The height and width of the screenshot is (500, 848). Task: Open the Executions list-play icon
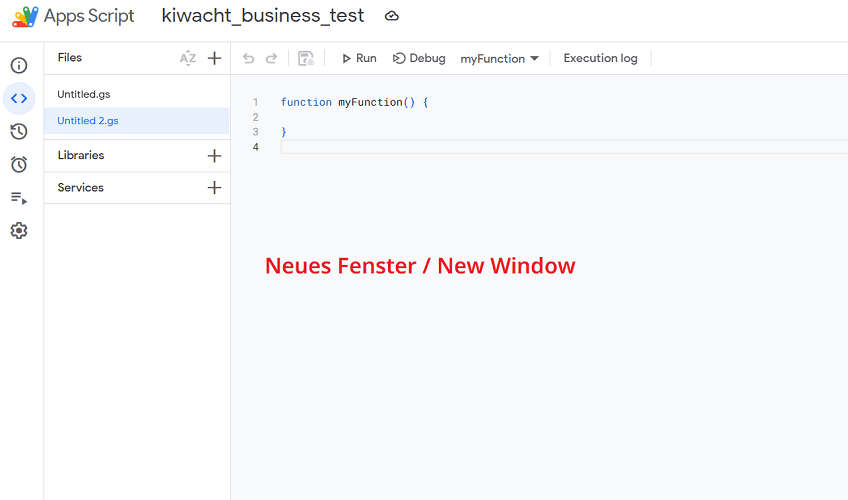tap(19, 198)
